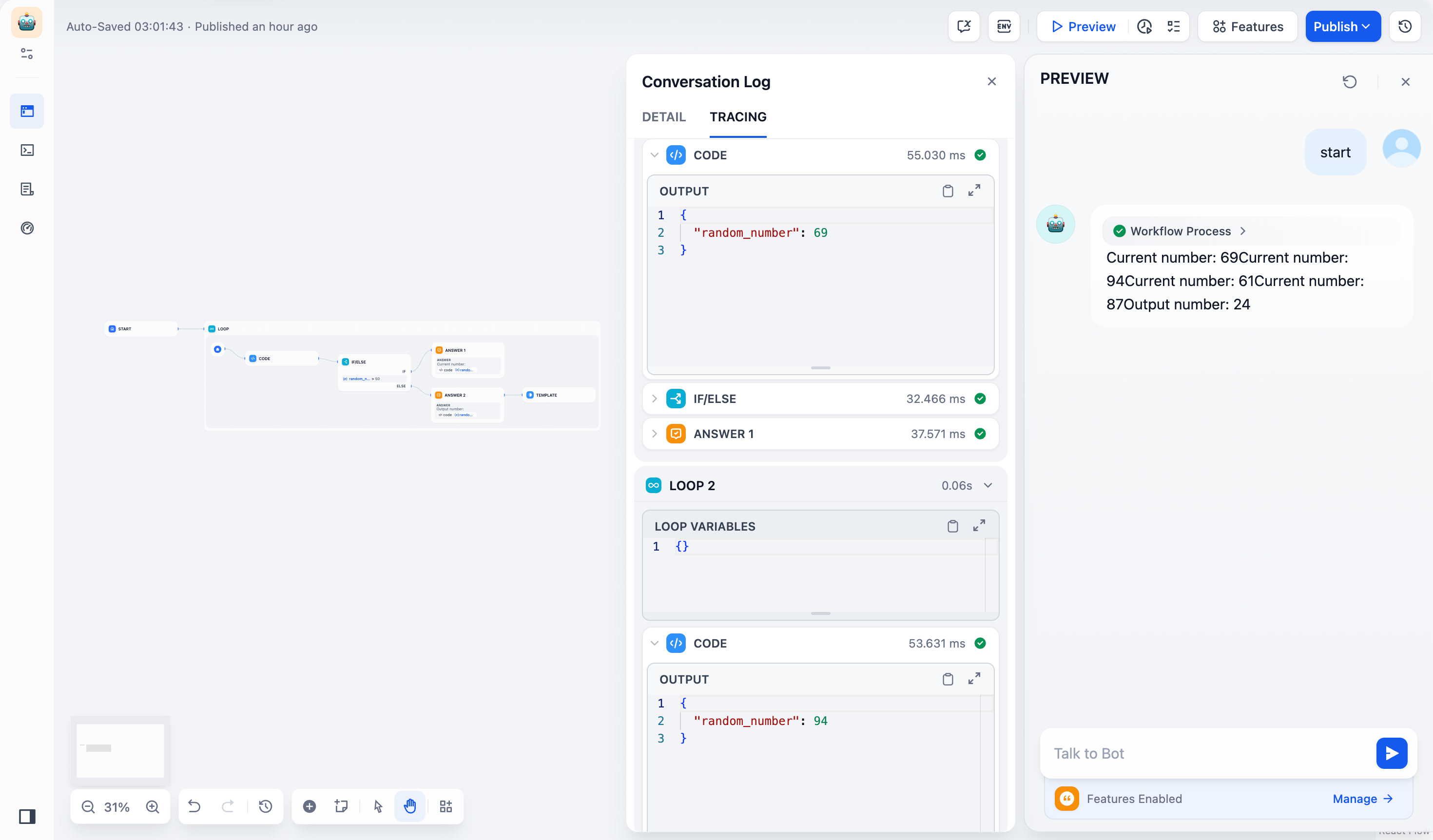
Task: Click the organize nodes grid icon
Action: (446, 806)
